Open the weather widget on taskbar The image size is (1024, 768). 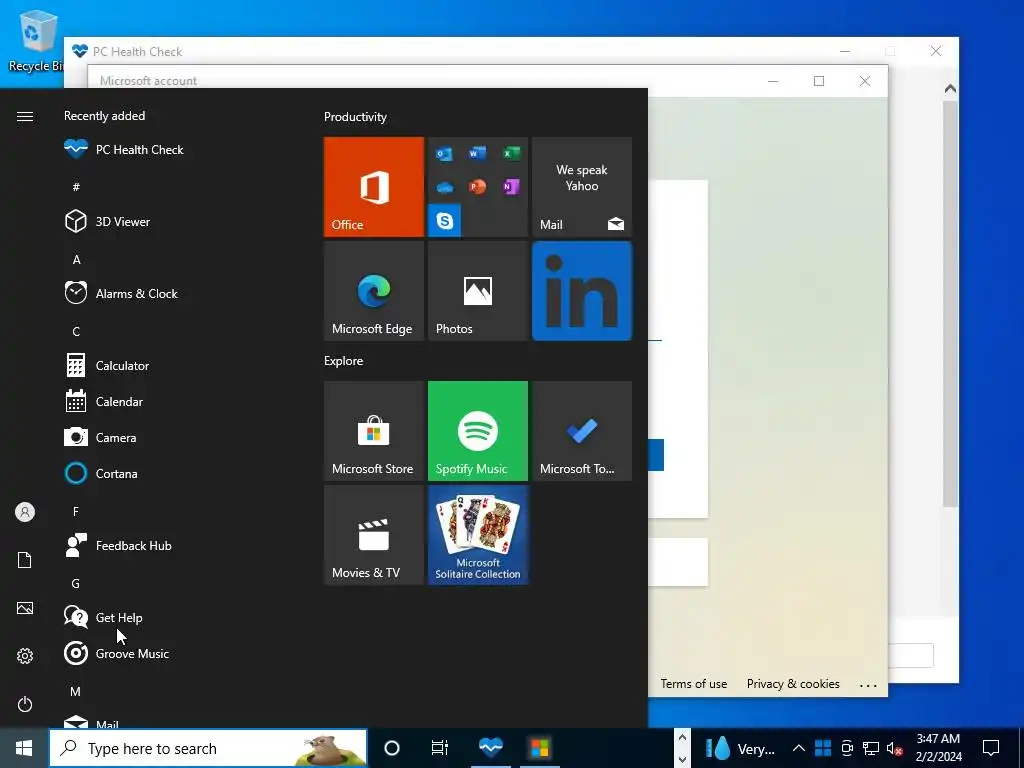pos(739,748)
